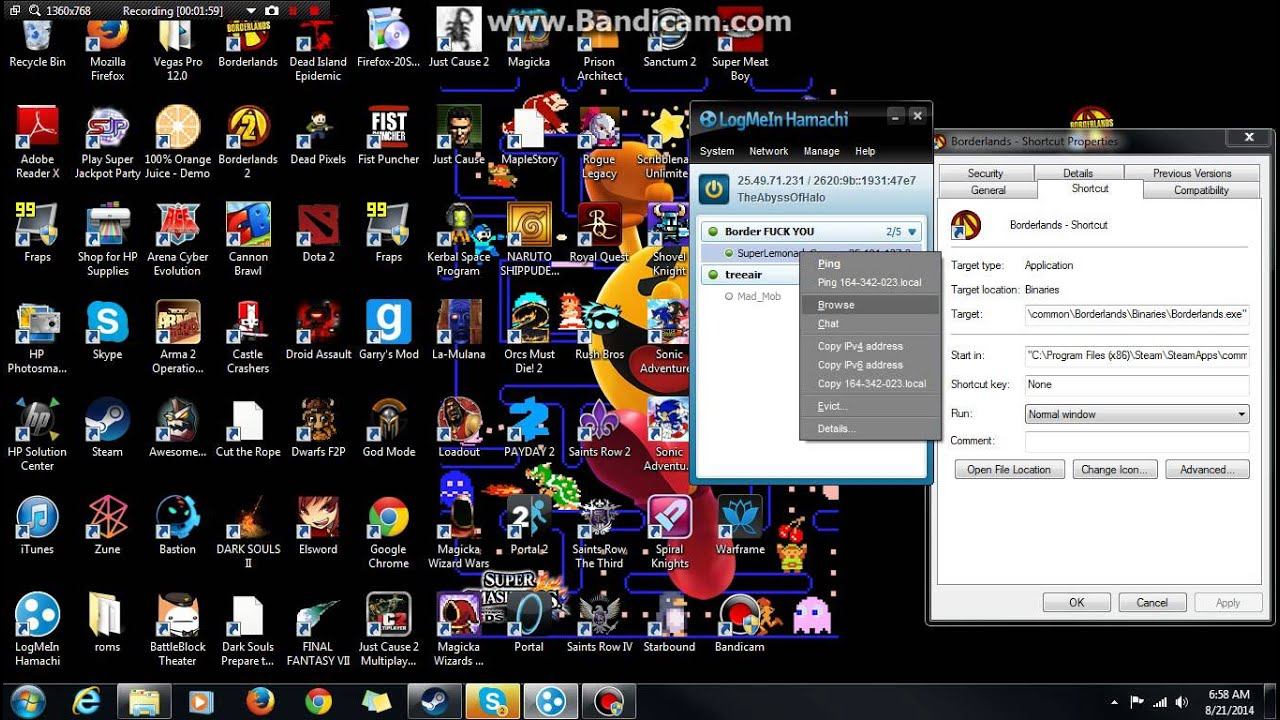Click into the Comment field
Viewport: 1280px width, 720px height.
(1137, 441)
